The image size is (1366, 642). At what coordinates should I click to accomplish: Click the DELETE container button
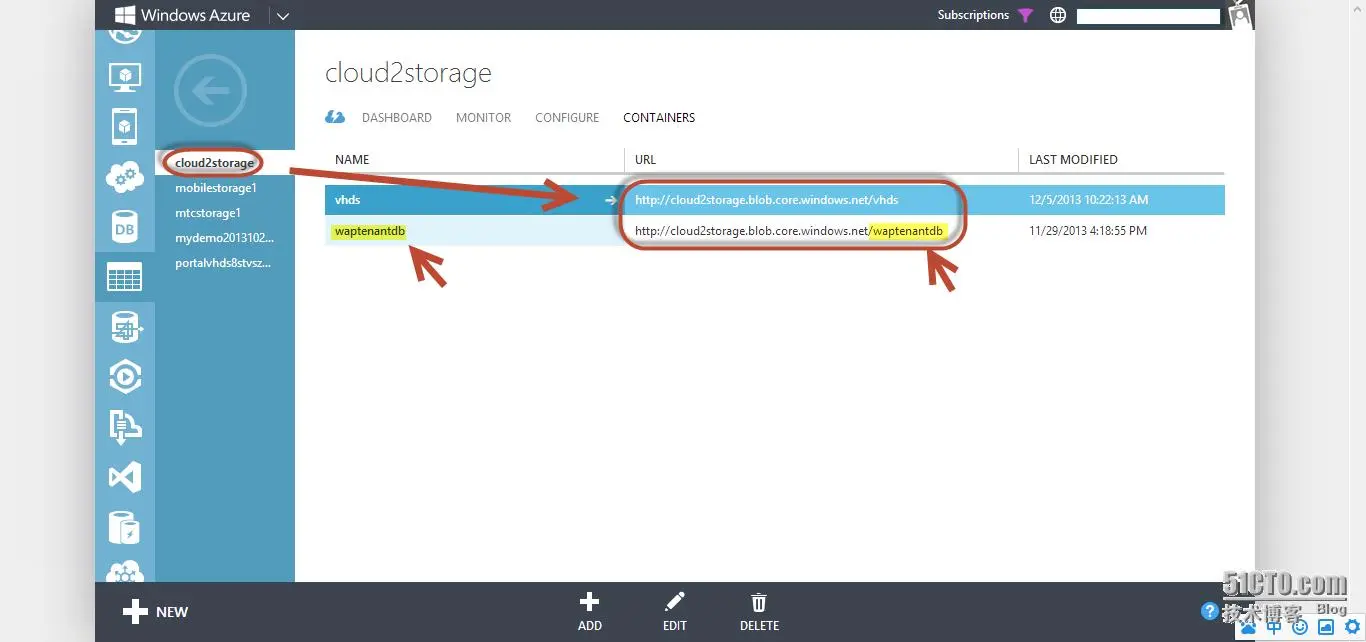[x=759, y=612]
